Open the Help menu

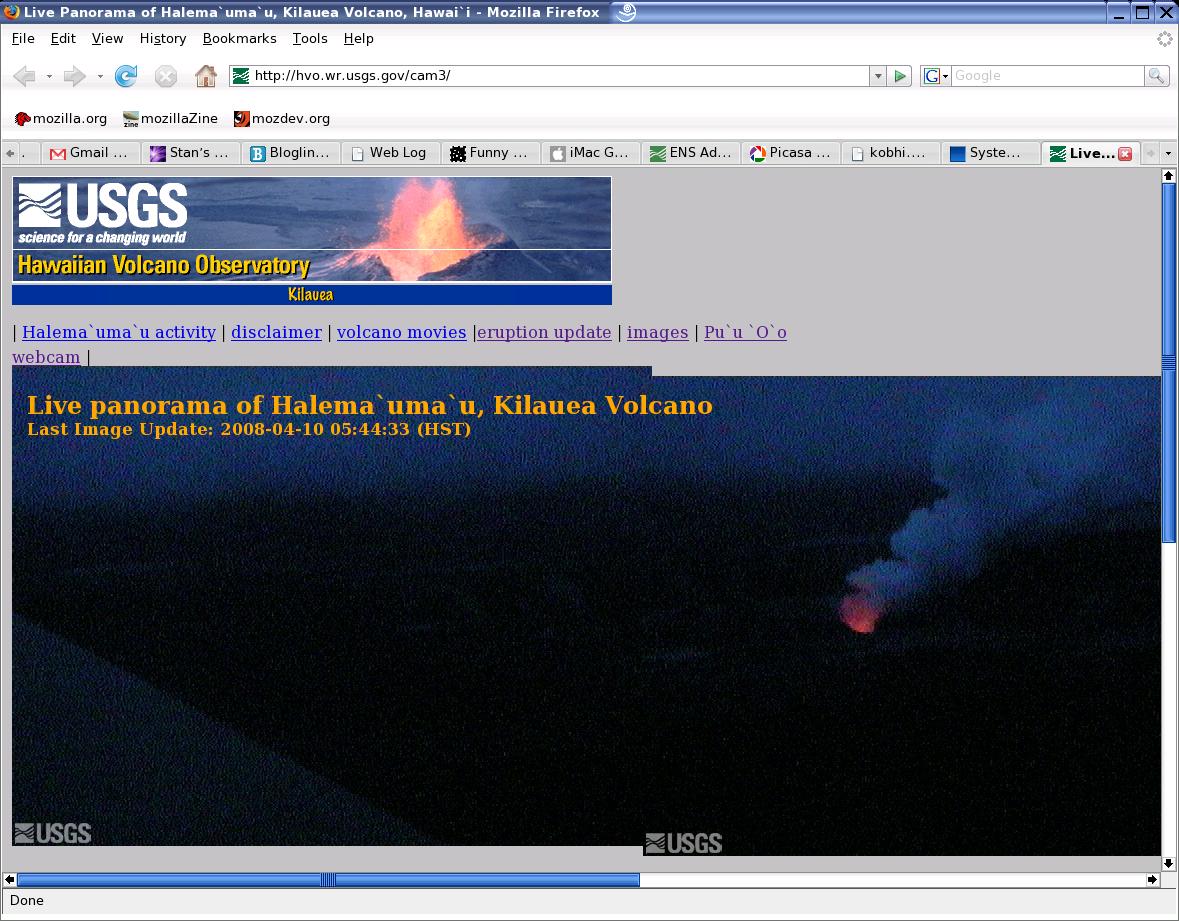[x=359, y=39]
